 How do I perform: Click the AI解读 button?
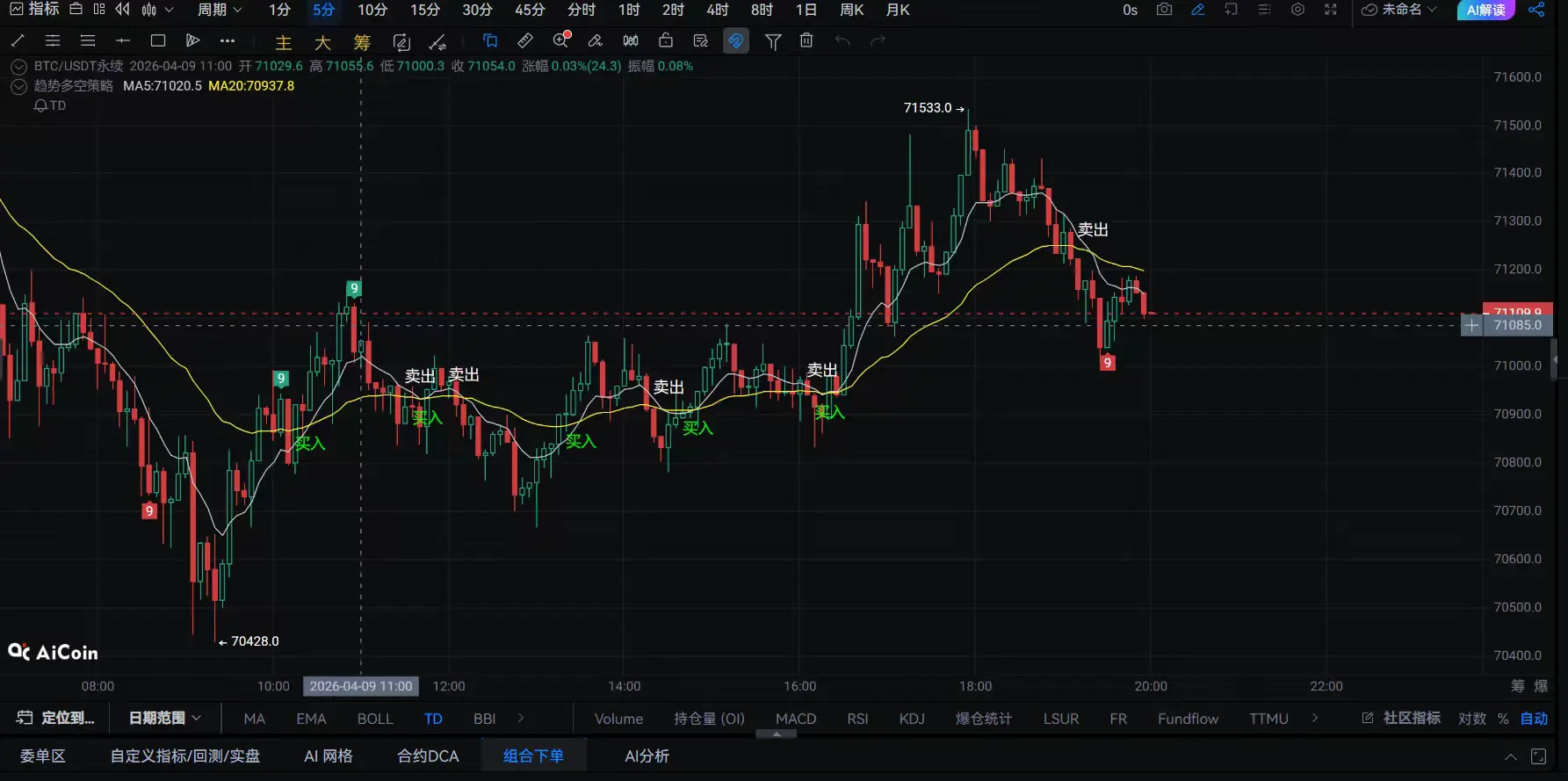tap(1485, 10)
